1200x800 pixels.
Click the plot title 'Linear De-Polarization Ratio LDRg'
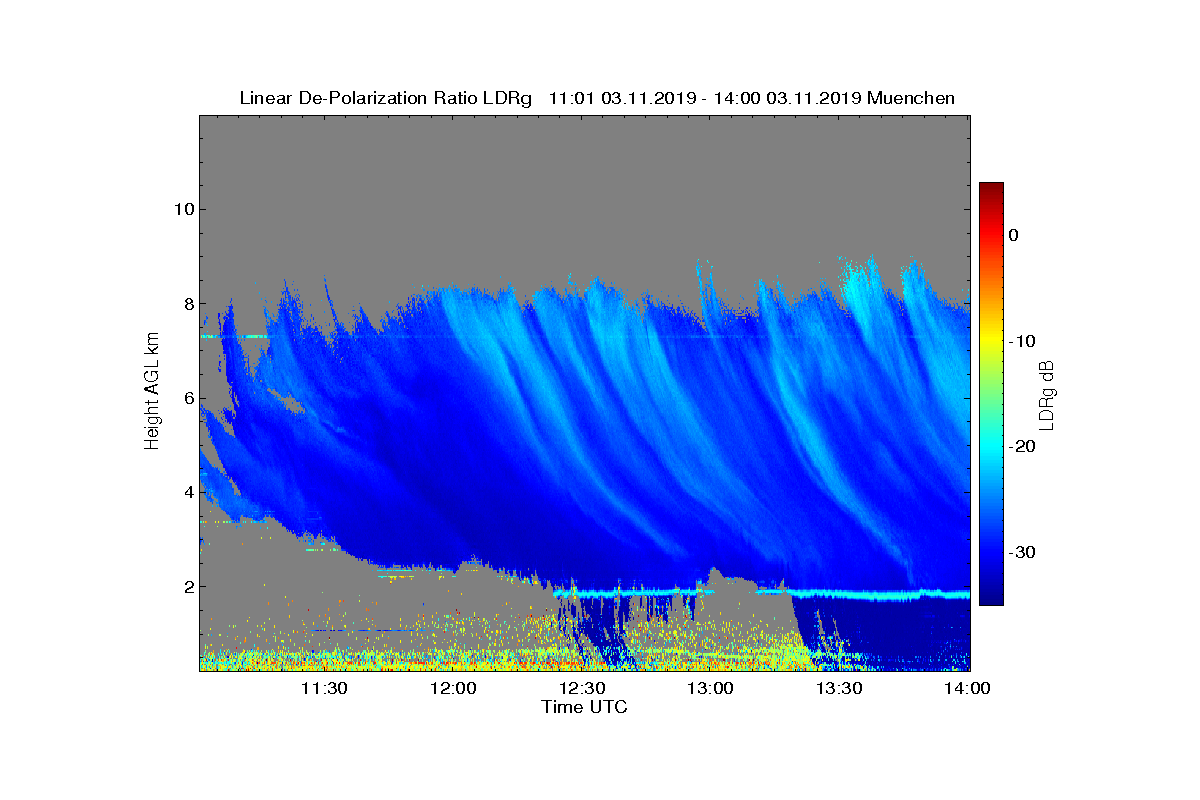point(388,98)
